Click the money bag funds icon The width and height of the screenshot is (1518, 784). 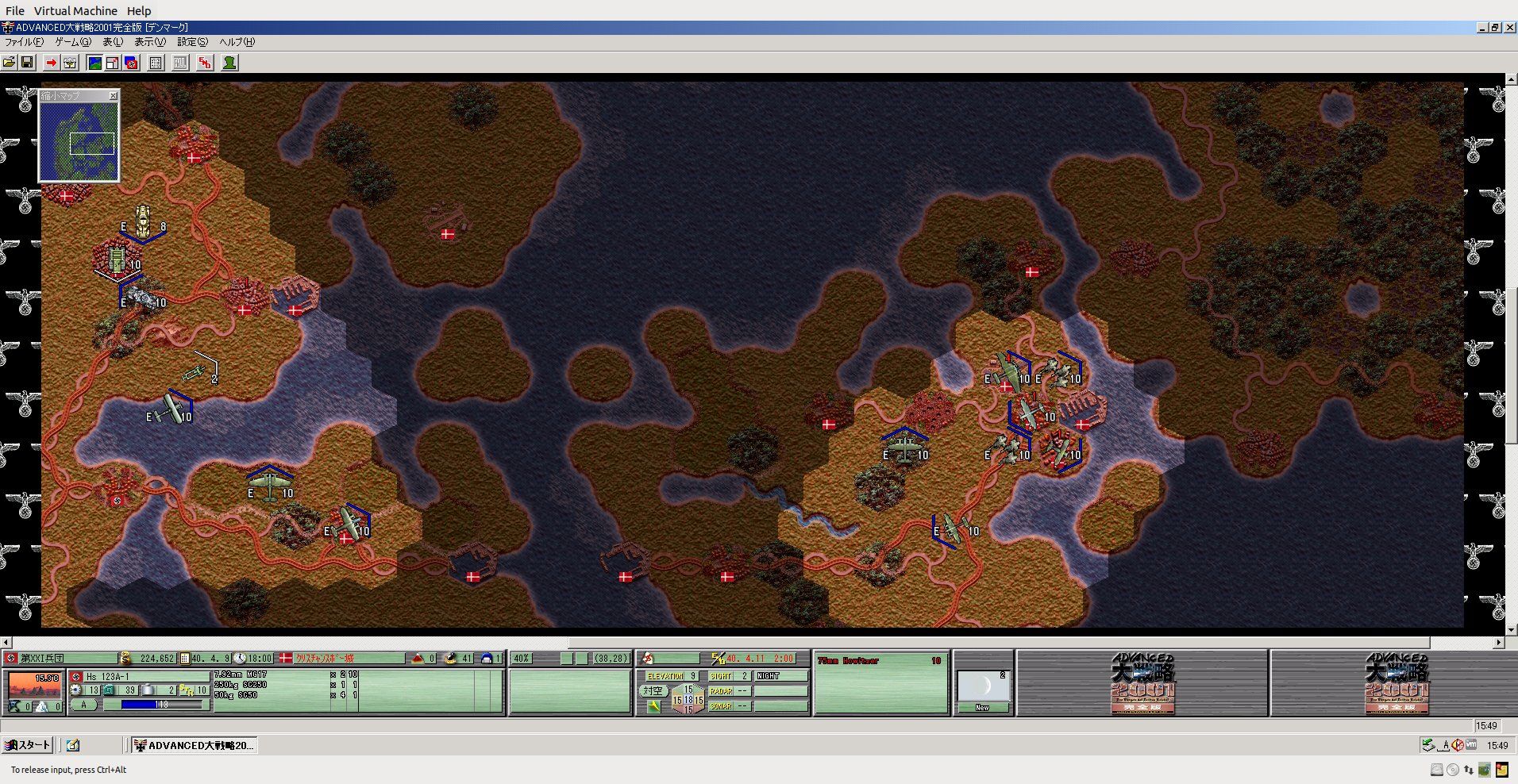pyautogui.click(x=125, y=659)
